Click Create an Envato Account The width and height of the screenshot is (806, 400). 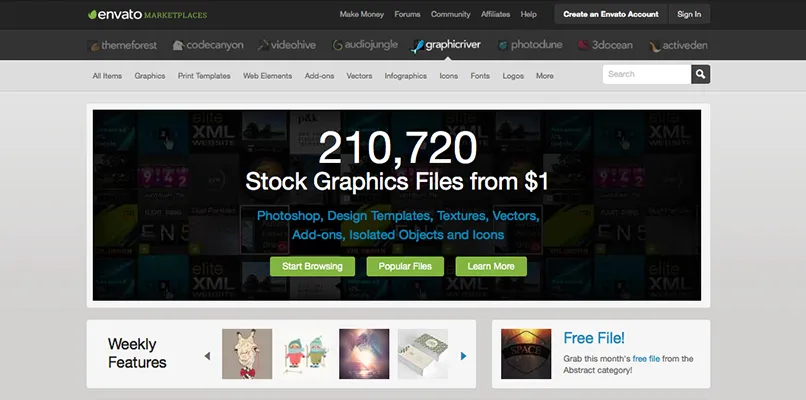click(x=611, y=14)
